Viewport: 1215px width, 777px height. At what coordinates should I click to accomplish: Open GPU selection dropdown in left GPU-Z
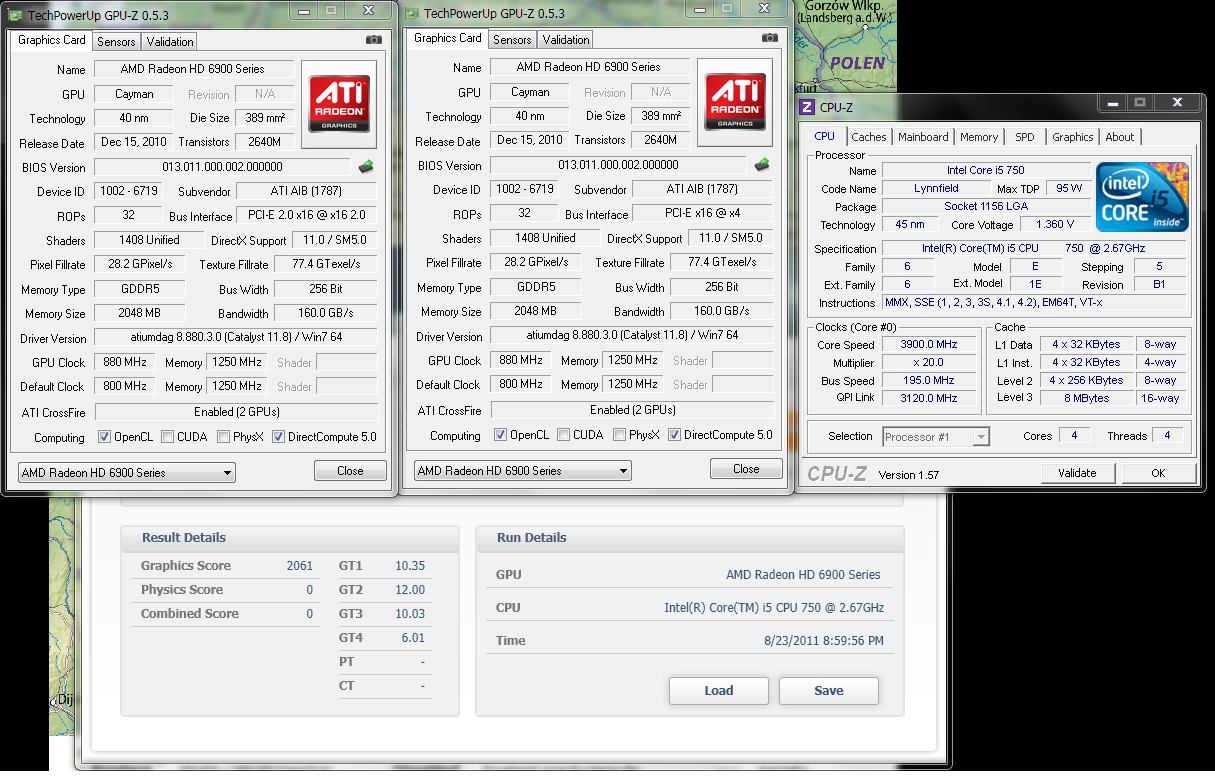click(127, 473)
